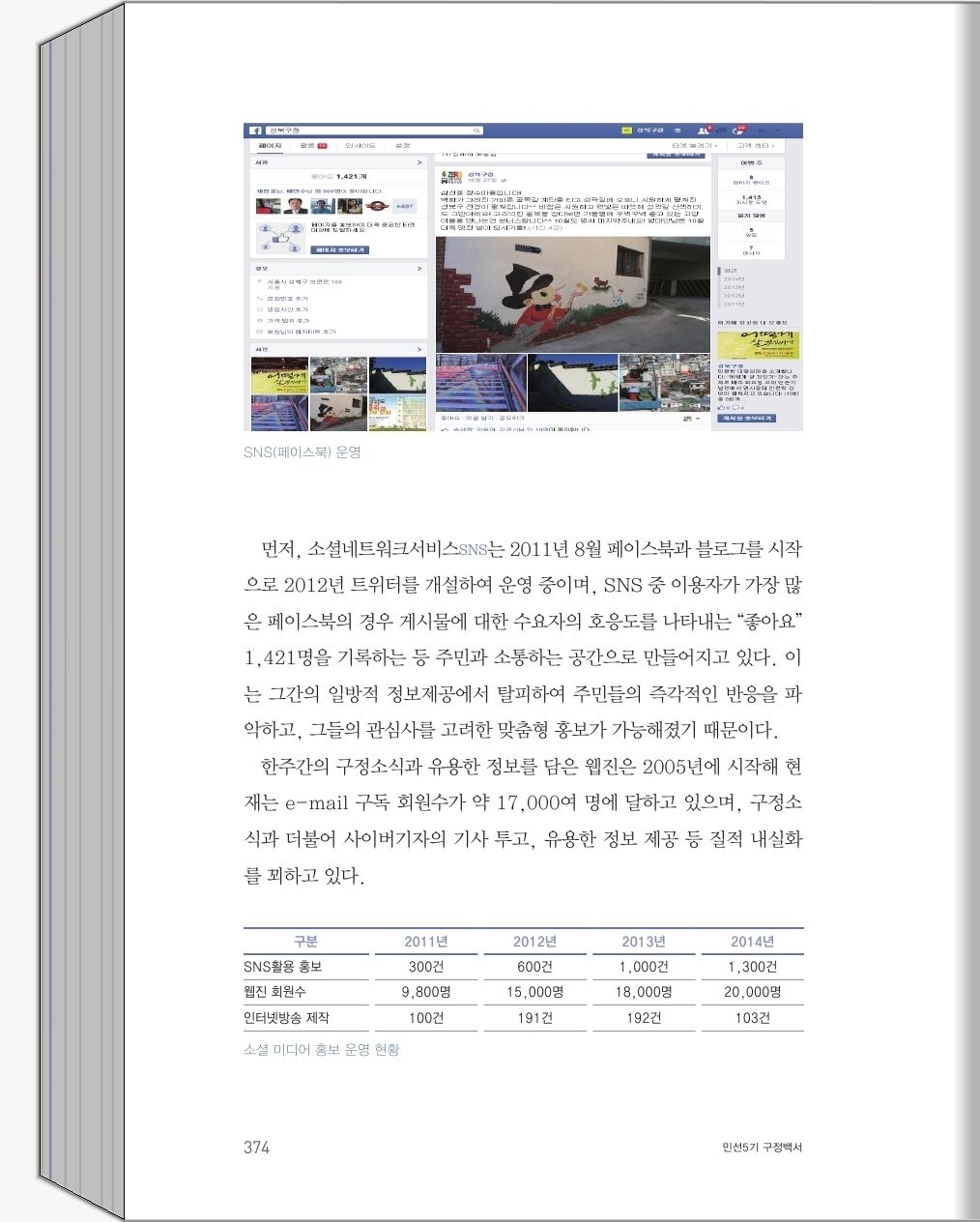Click the 영업시간 추가 link
This screenshot has width=980, height=1222.
tap(287, 309)
